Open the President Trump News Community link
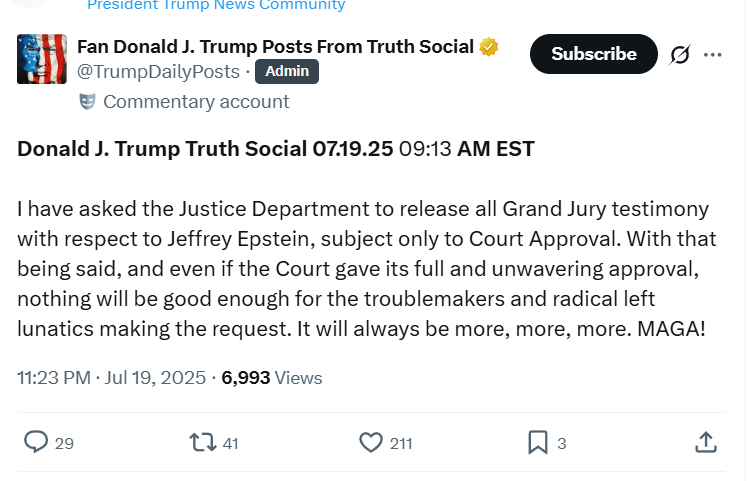This screenshot has height=481, width=750. point(216,5)
